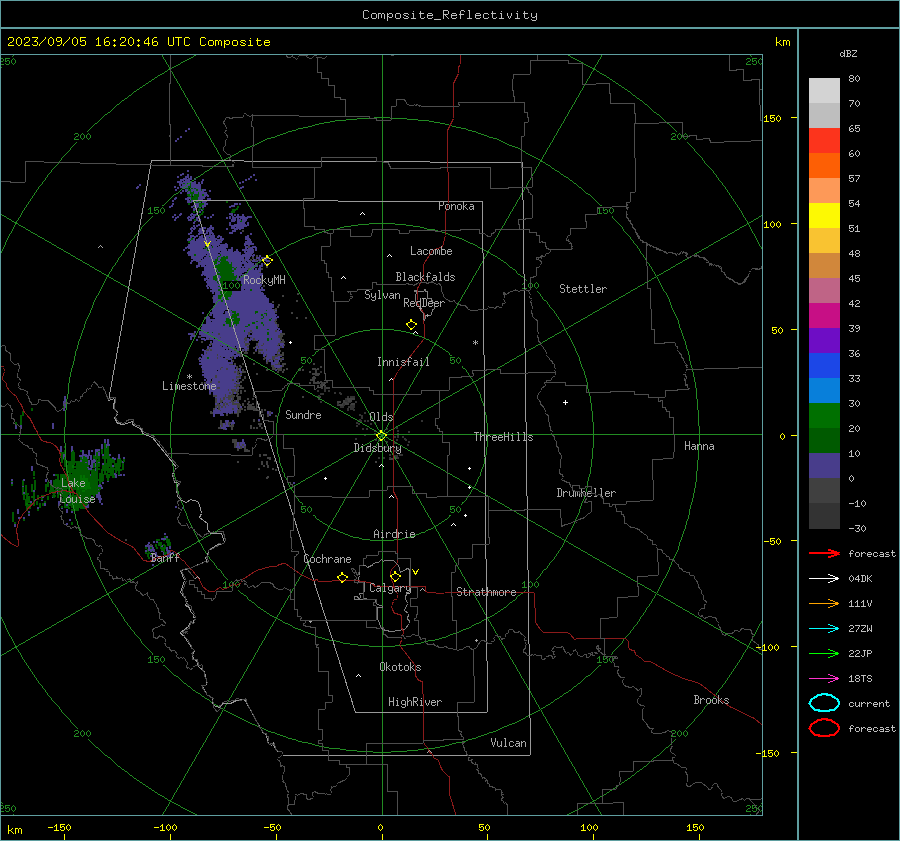Click the Drumheller city label
The width and height of the screenshot is (900, 841).
[x=586, y=493]
